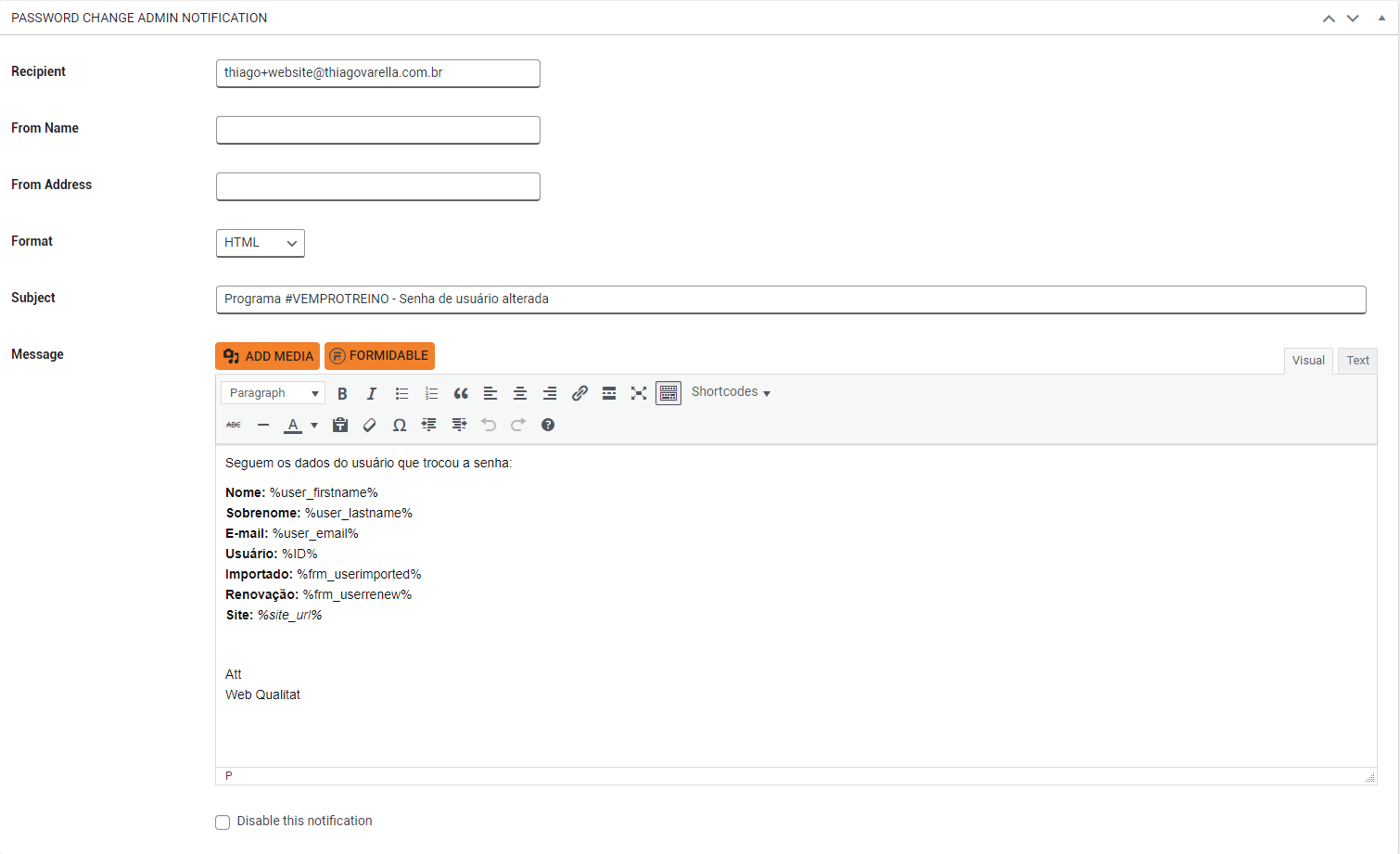Align text right
Screen dimensions: 1400x854
[550, 393]
